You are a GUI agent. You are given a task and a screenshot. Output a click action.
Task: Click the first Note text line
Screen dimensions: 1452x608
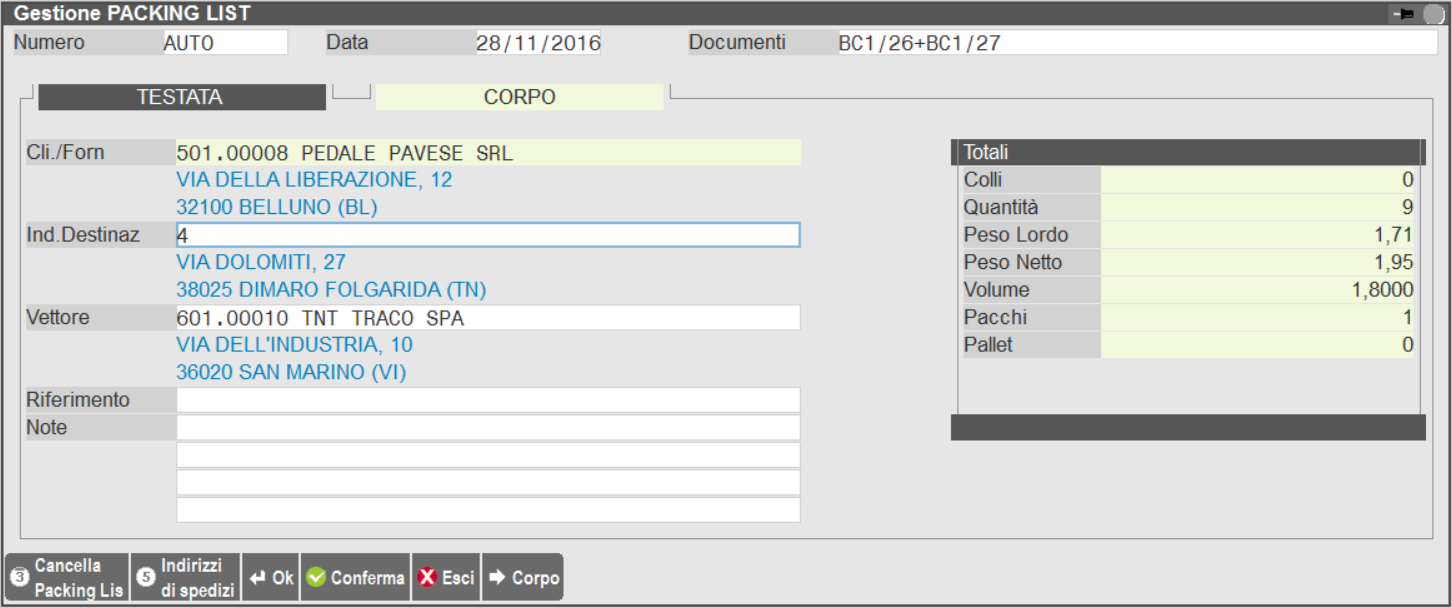pos(488,428)
